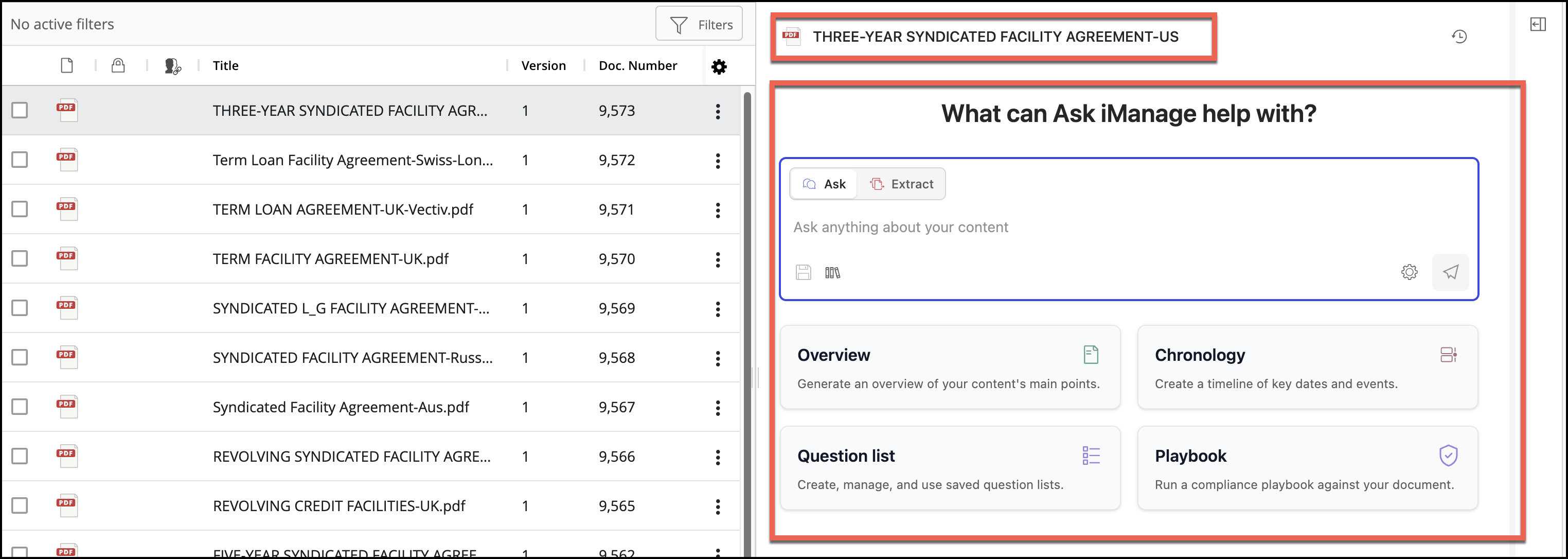Click PDF icon of REVOLVING CREDIT FACILITIES-UK.pdf row
The image size is (1568, 559).
click(67, 504)
